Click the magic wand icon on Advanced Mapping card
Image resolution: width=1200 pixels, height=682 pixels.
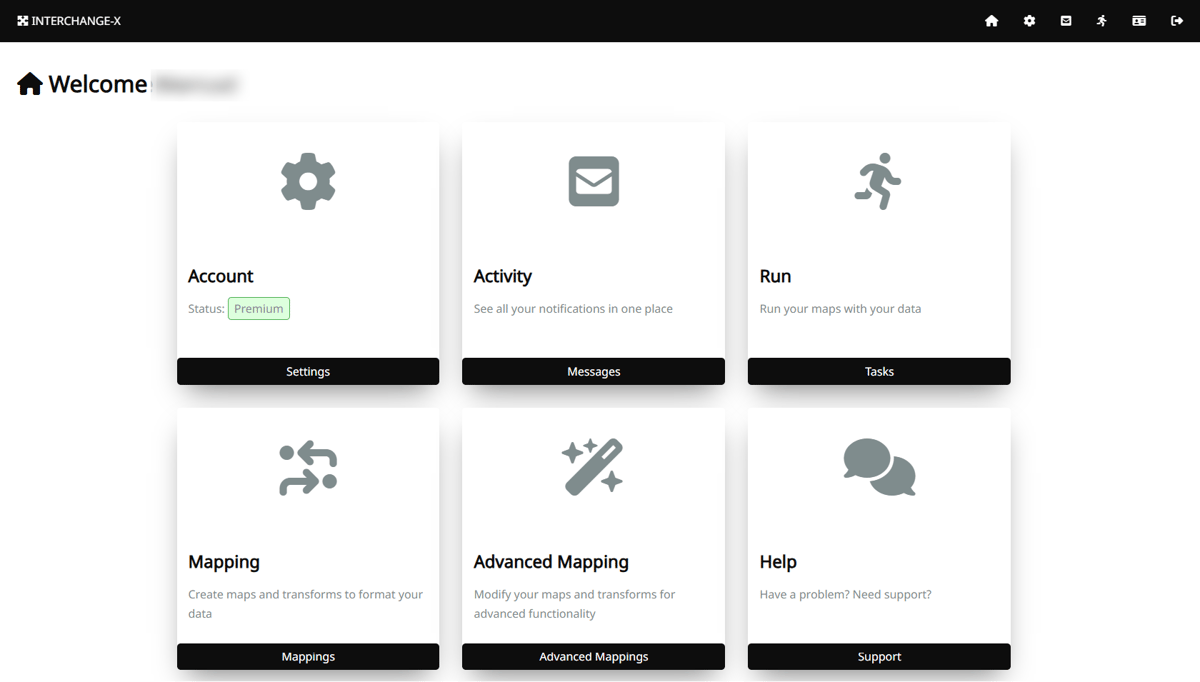[x=593, y=467]
